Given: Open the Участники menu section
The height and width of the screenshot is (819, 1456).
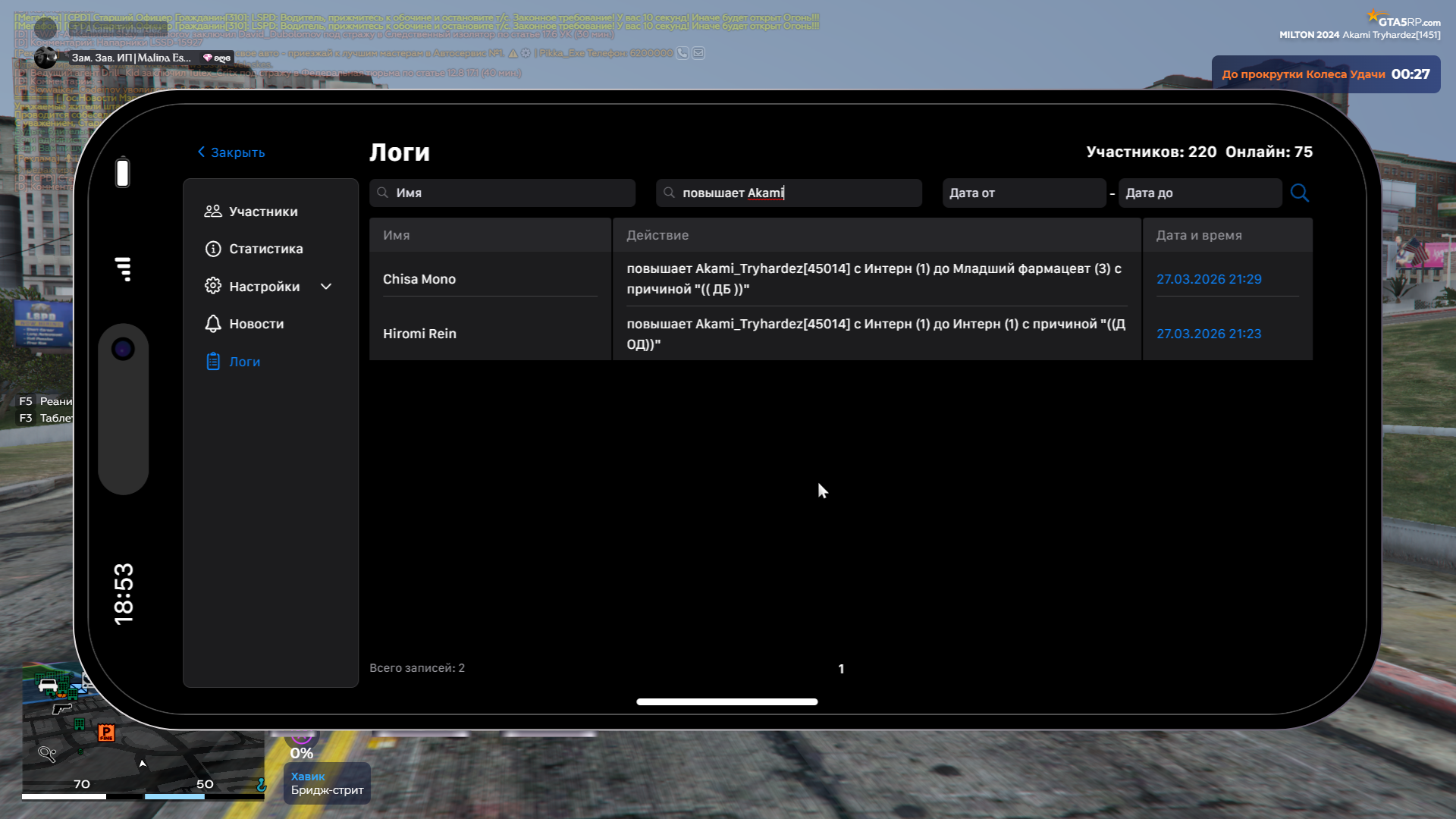Looking at the screenshot, I should [x=262, y=212].
